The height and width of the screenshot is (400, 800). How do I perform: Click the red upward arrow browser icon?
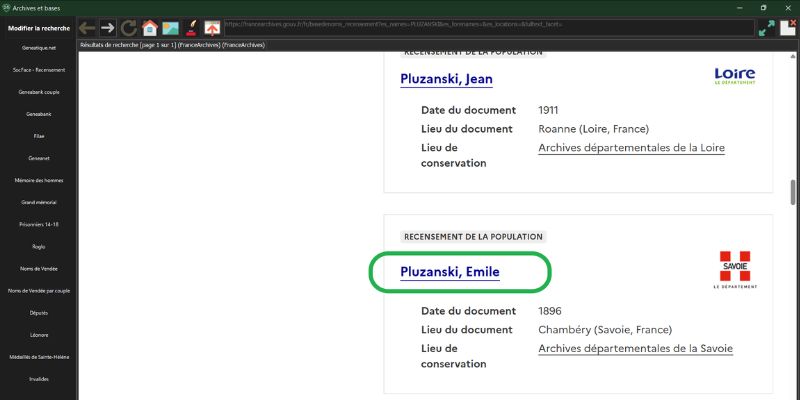point(212,28)
